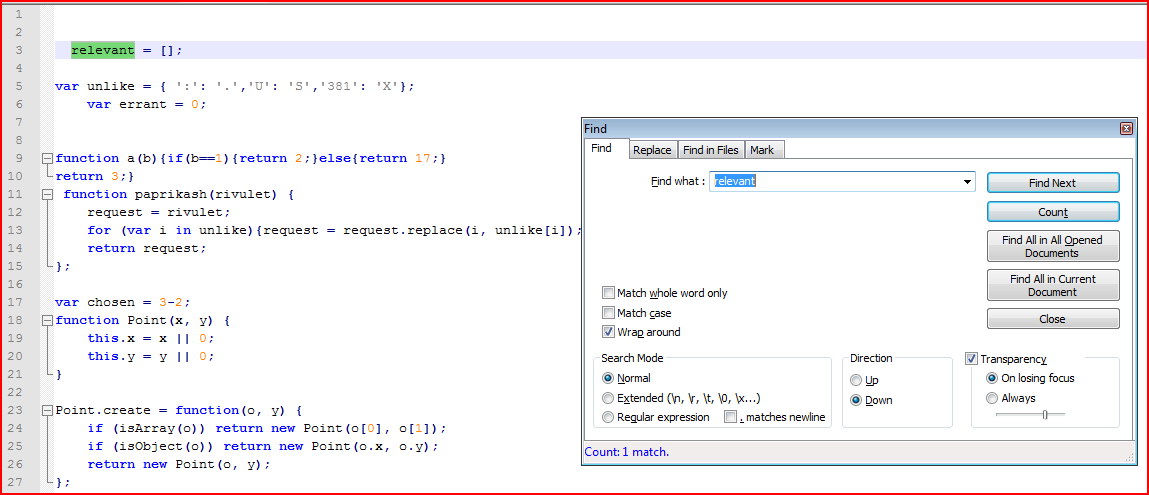The width and height of the screenshot is (1149, 495).
Task: Fold the Point.create function block
Action: pyautogui.click(x=46, y=411)
